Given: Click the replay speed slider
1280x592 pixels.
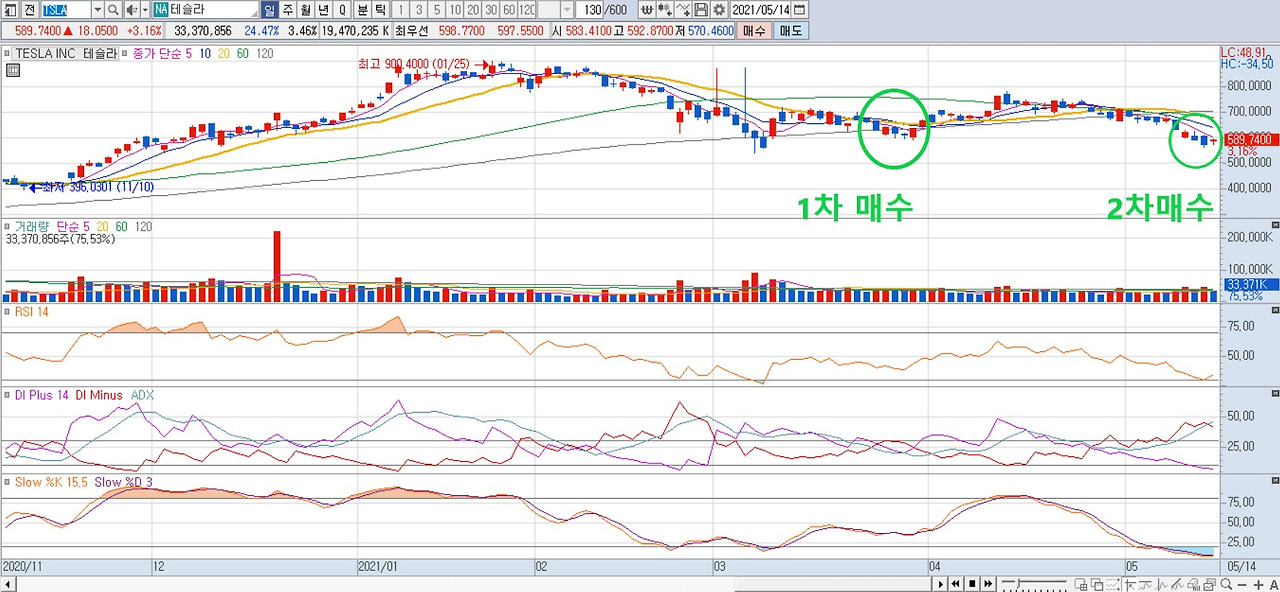Looking at the screenshot, I should pyautogui.click(x=1034, y=584).
